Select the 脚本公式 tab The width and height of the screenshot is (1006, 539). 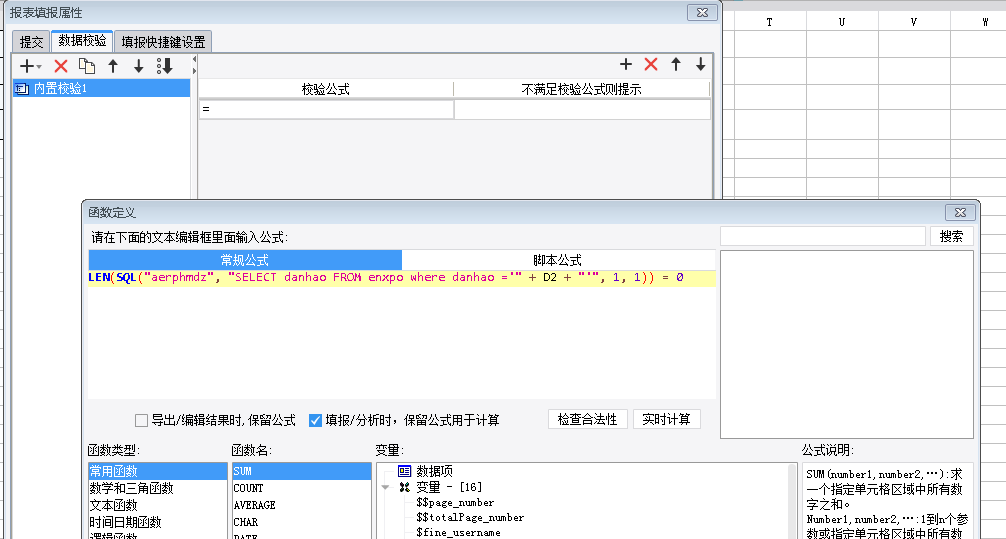click(558, 260)
